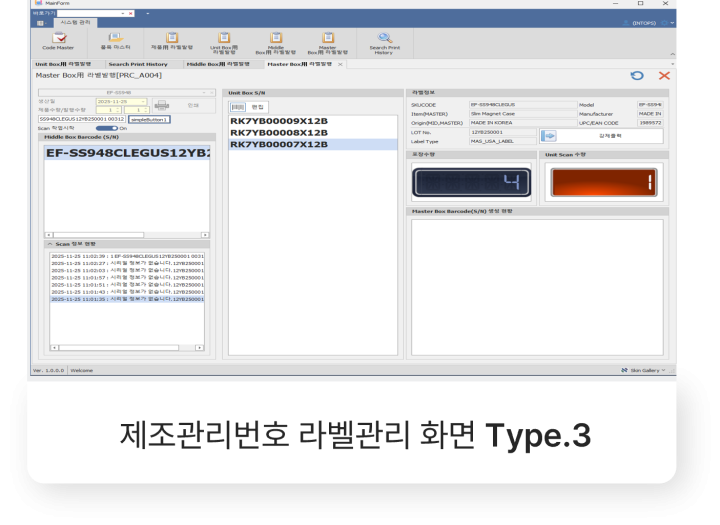The width and height of the screenshot is (720, 525).
Task: Click the 편집 edit button
Action: coord(257,107)
